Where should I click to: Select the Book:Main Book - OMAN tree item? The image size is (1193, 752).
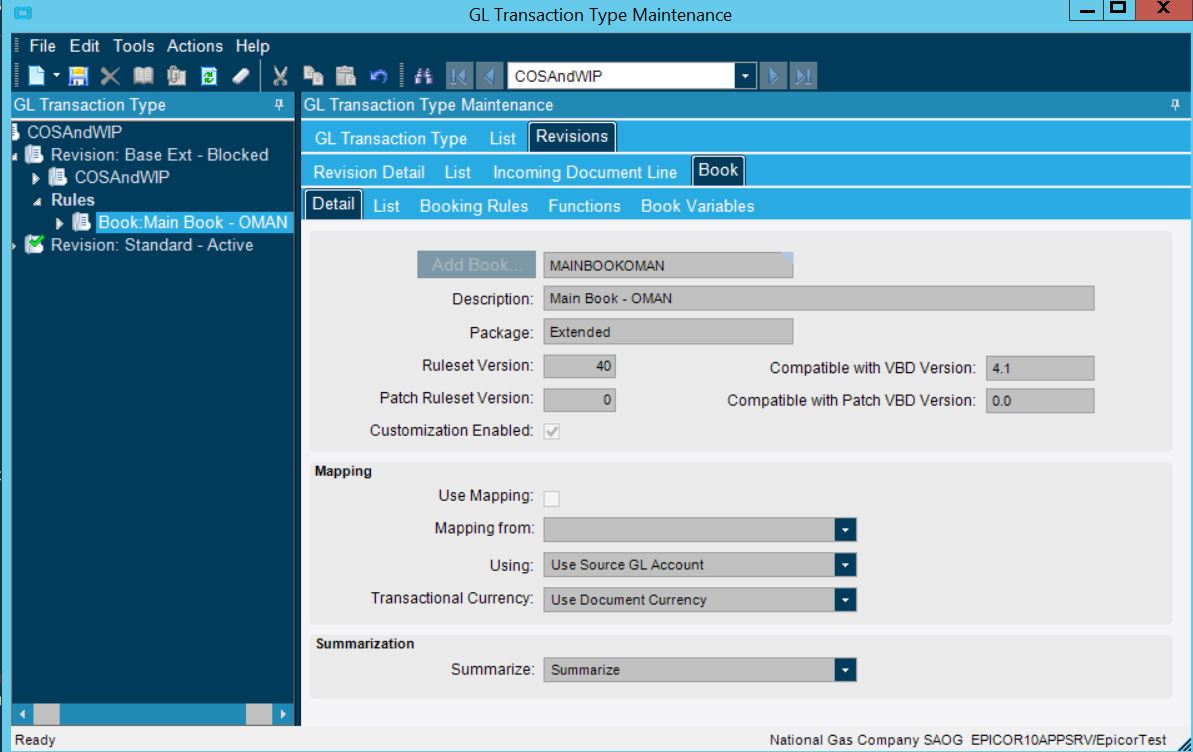pyautogui.click(x=193, y=222)
